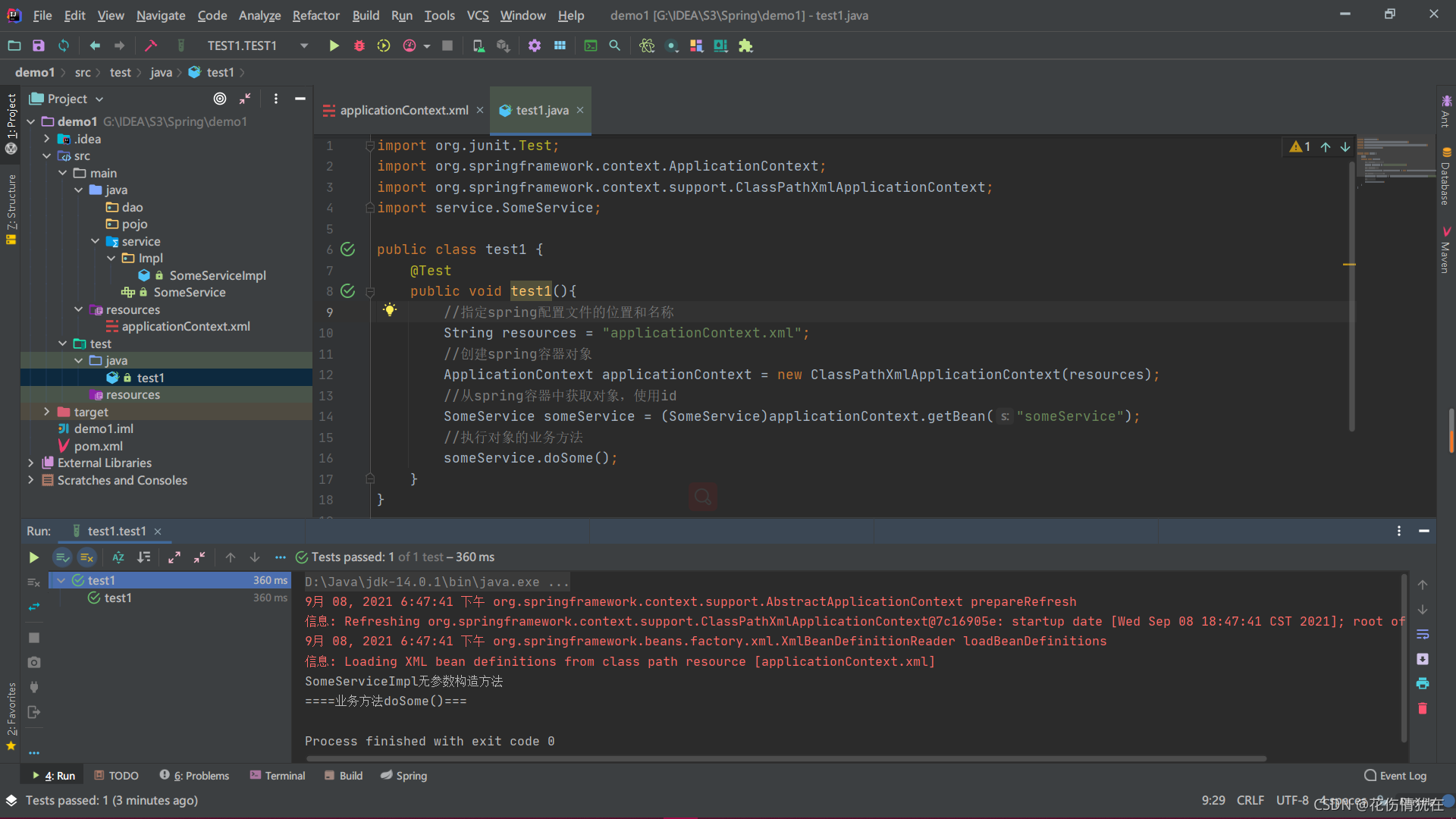The width and height of the screenshot is (1456, 819).
Task: Click the Debug configuration icon
Action: 359,45
